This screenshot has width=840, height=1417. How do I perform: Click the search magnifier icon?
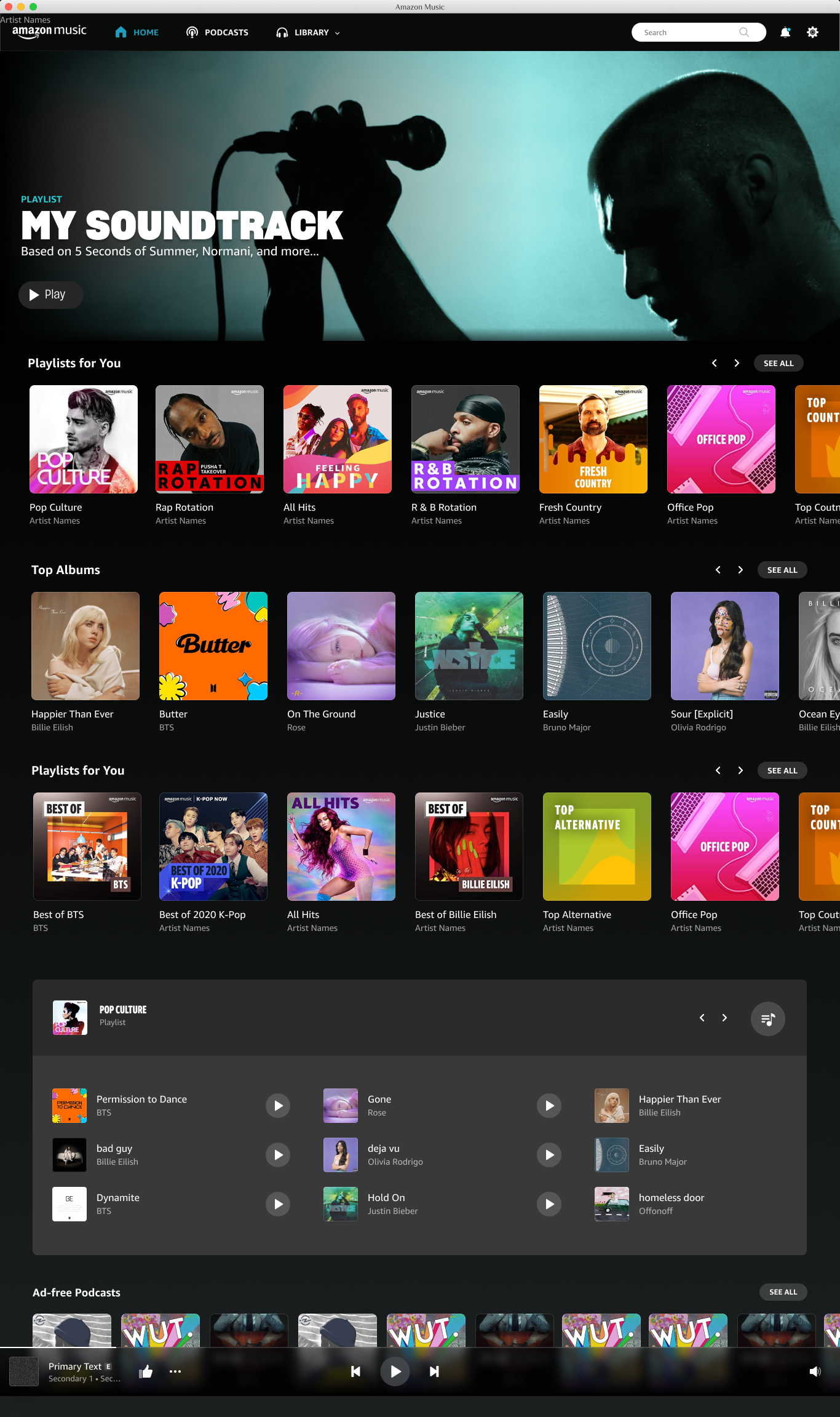pos(744,33)
